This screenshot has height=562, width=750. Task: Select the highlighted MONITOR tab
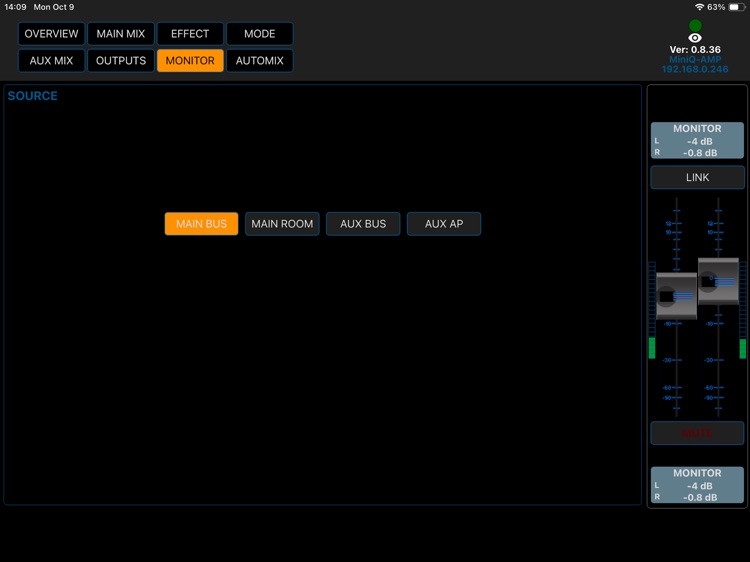[x=190, y=61]
